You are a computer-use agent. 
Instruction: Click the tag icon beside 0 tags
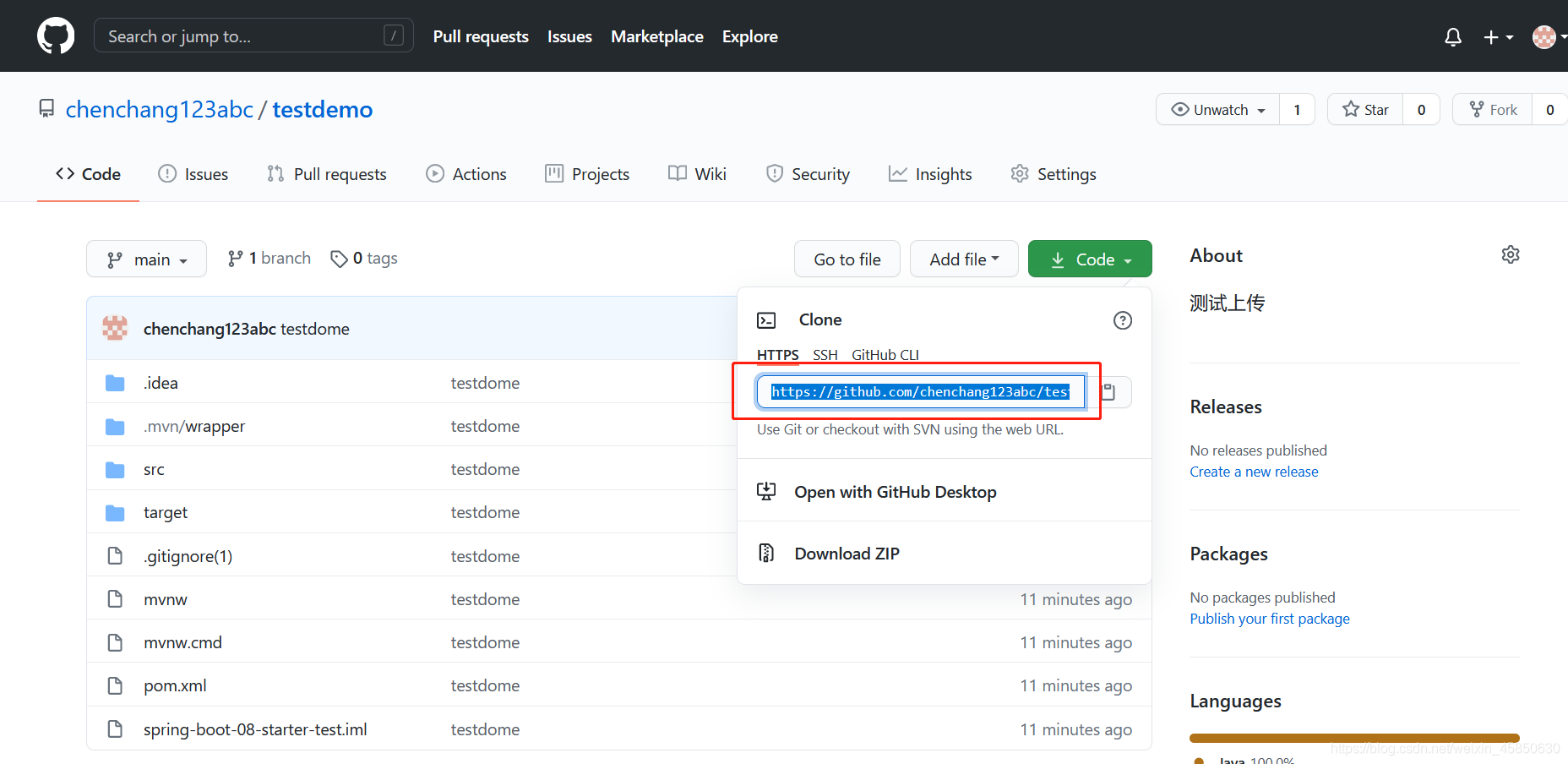point(339,259)
